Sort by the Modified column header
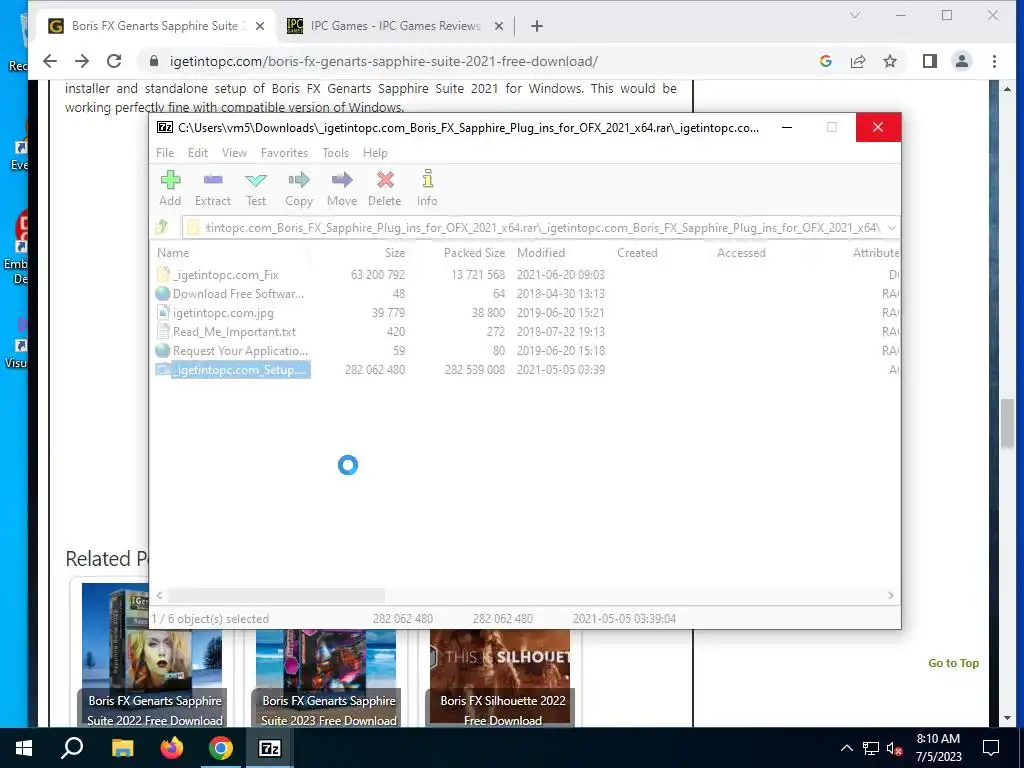 click(541, 253)
